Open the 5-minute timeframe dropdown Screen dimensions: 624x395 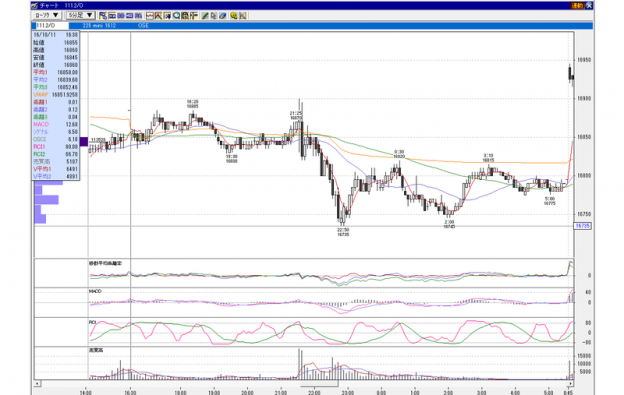pyautogui.click(x=80, y=16)
